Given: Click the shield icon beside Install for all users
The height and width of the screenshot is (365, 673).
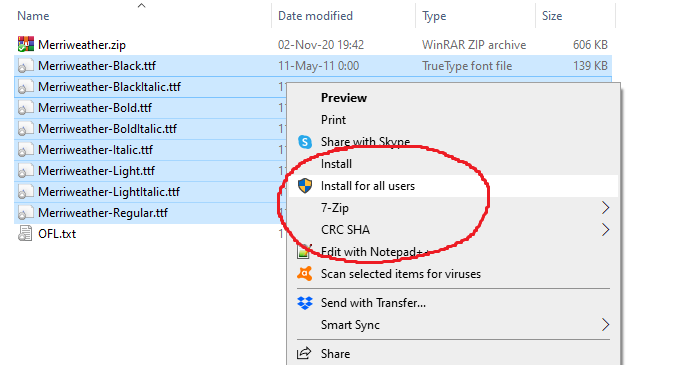Looking at the screenshot, I should pos(305,186).
